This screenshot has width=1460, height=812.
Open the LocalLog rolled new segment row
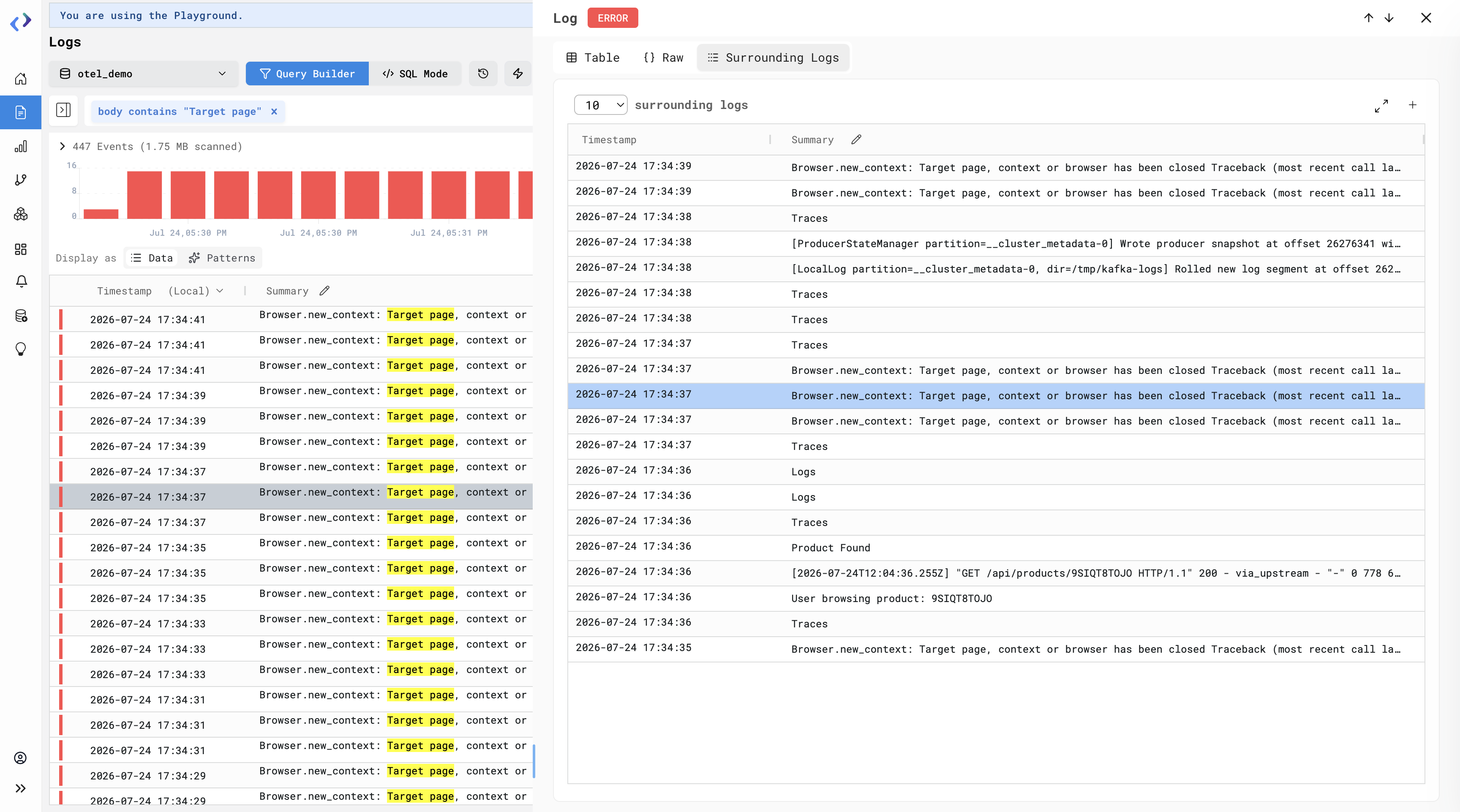996,269
